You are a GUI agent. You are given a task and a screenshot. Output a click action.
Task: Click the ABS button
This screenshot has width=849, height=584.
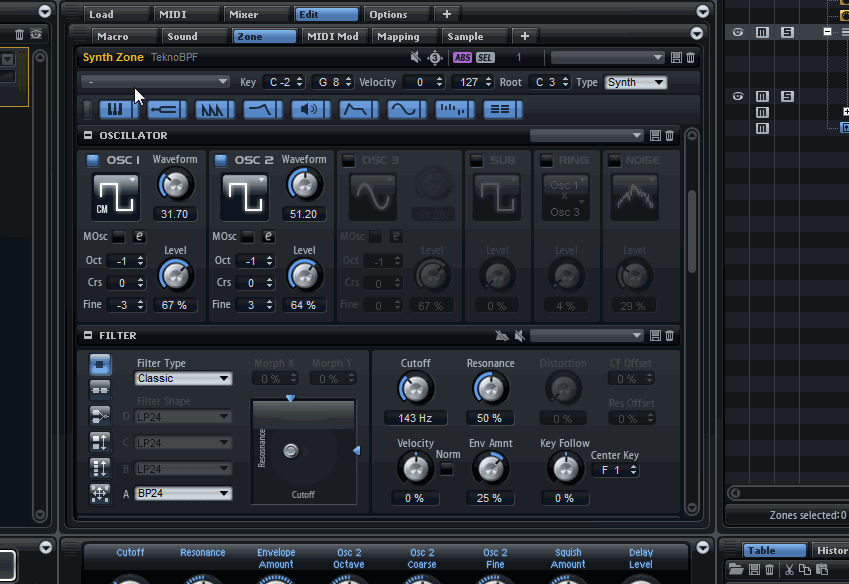point(462,57)
